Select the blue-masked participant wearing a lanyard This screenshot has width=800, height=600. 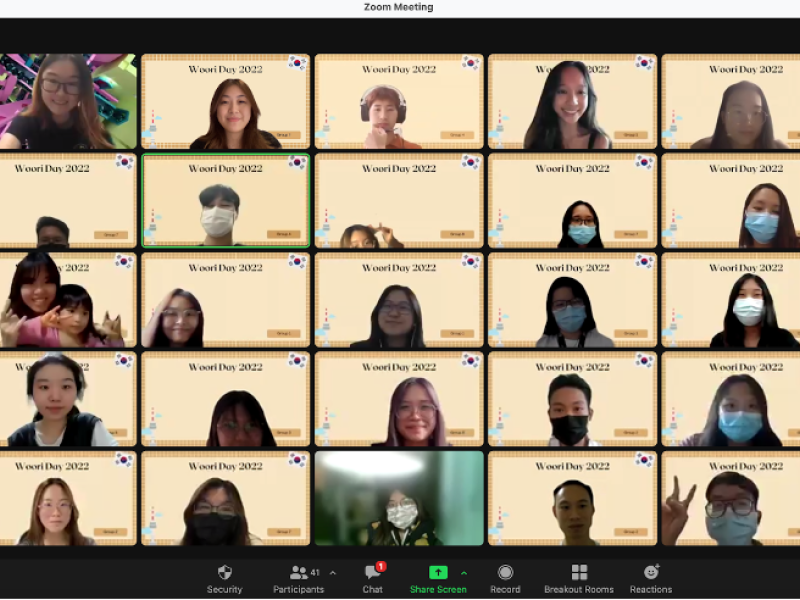coord(572,300)
